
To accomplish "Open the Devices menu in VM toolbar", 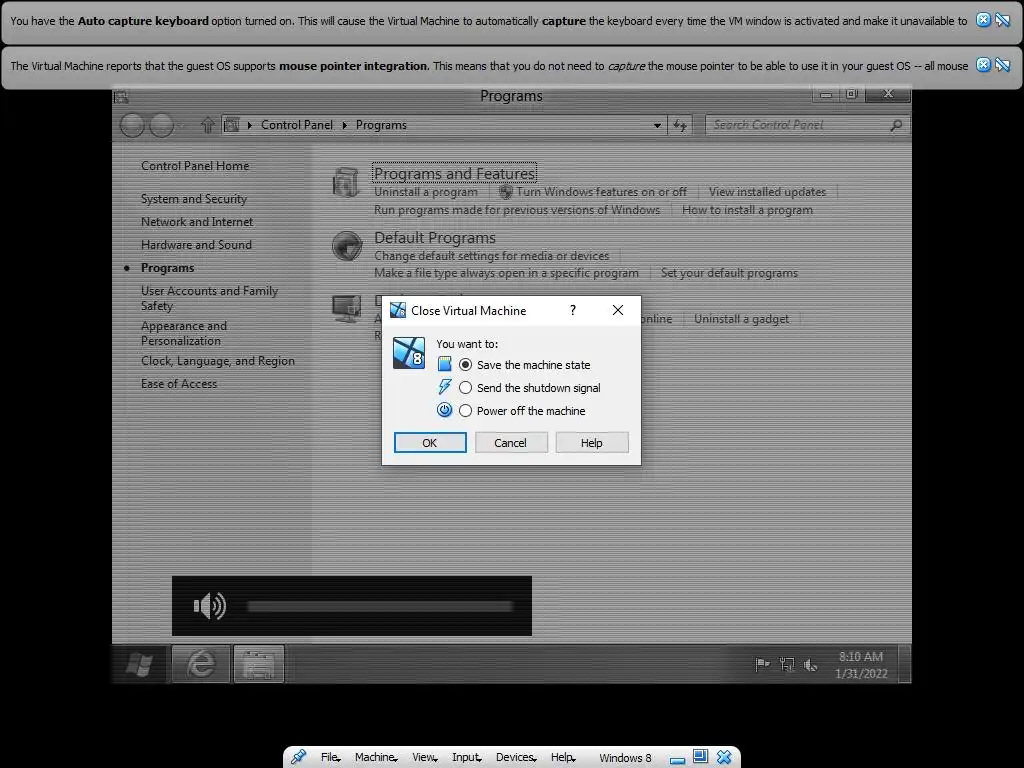I will (516, 757).
